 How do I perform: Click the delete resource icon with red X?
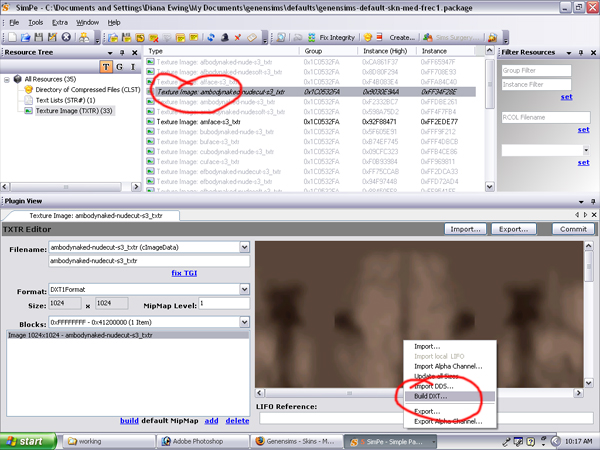(x=153, y=37)
